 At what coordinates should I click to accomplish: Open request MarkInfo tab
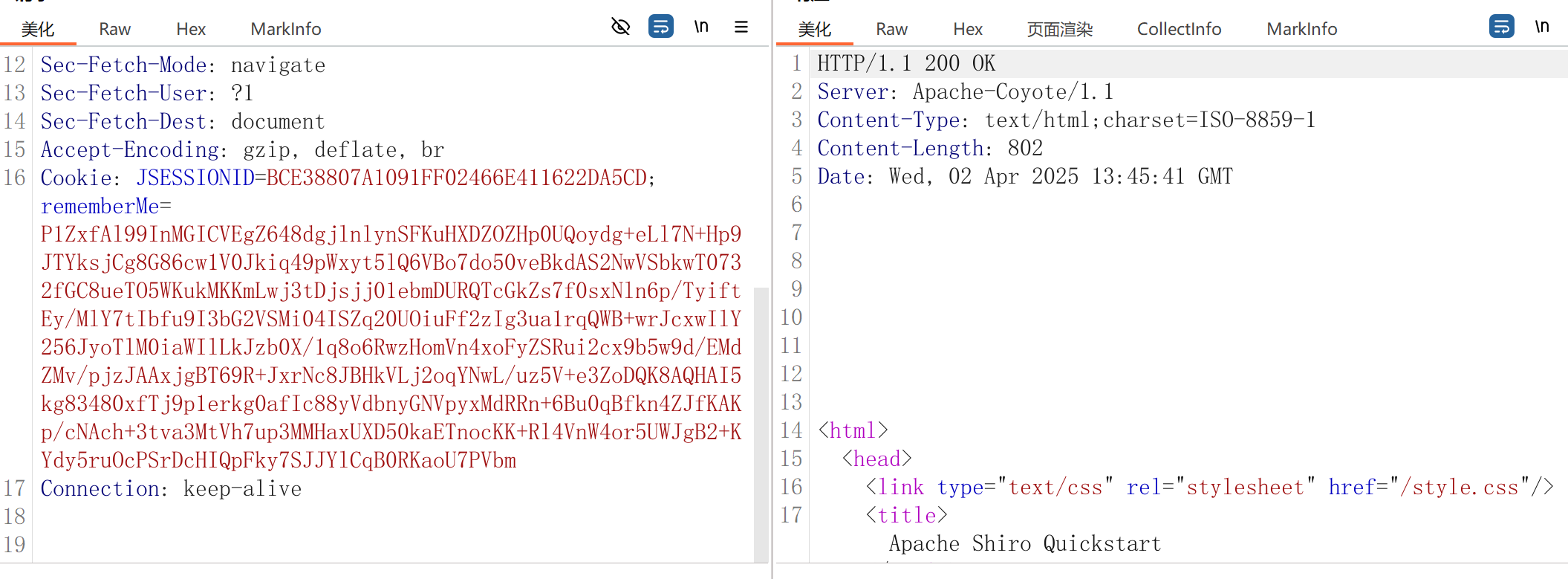(286, 29)
